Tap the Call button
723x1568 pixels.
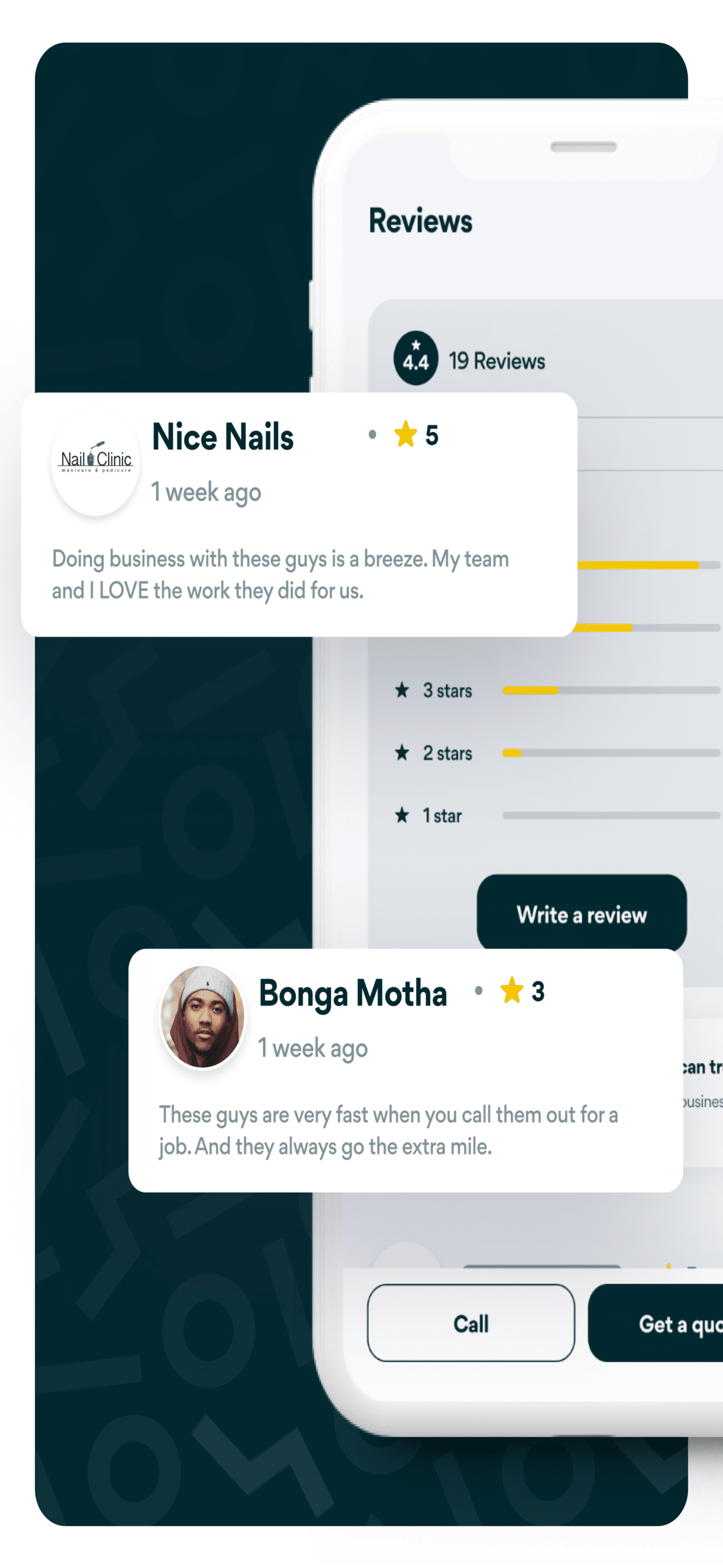(471, 1323)
